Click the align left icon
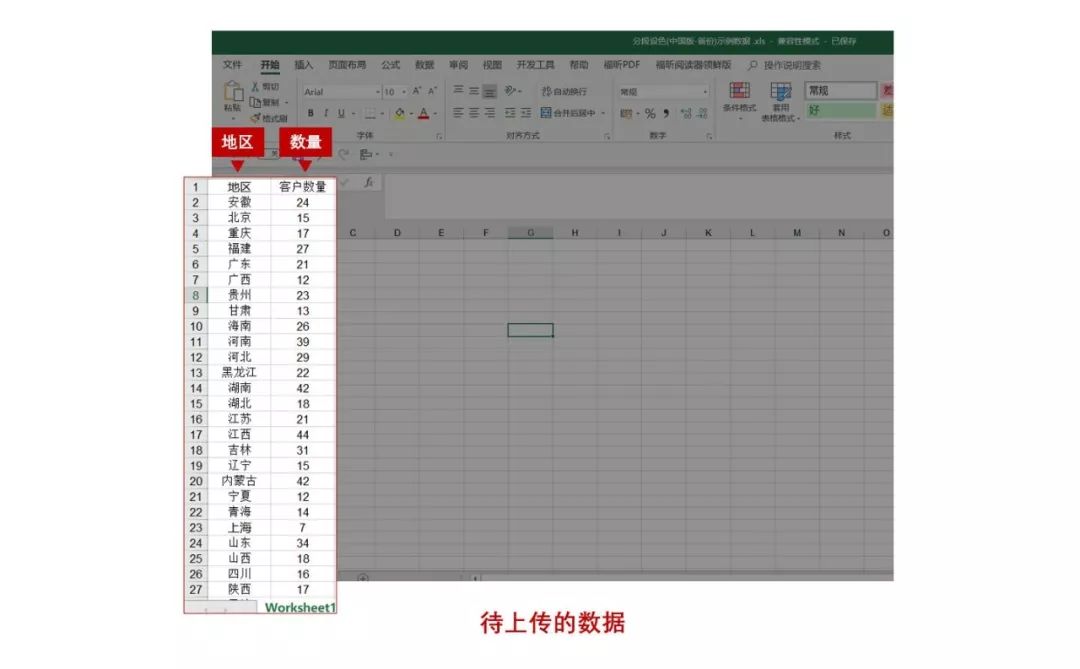The width and height of the screenshot is (1080, 669). coord(458,112)
